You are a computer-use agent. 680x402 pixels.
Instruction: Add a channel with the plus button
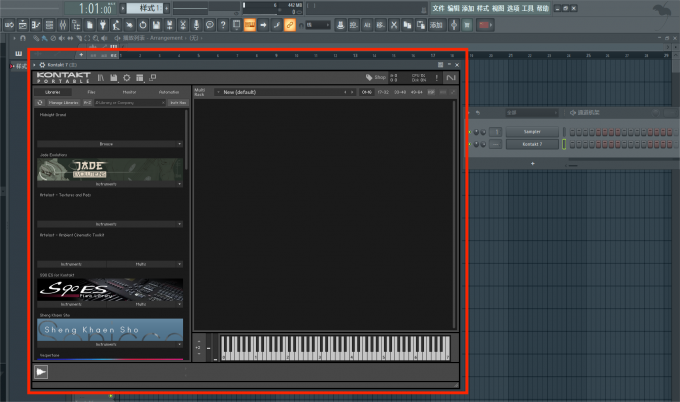coord(533,163)
